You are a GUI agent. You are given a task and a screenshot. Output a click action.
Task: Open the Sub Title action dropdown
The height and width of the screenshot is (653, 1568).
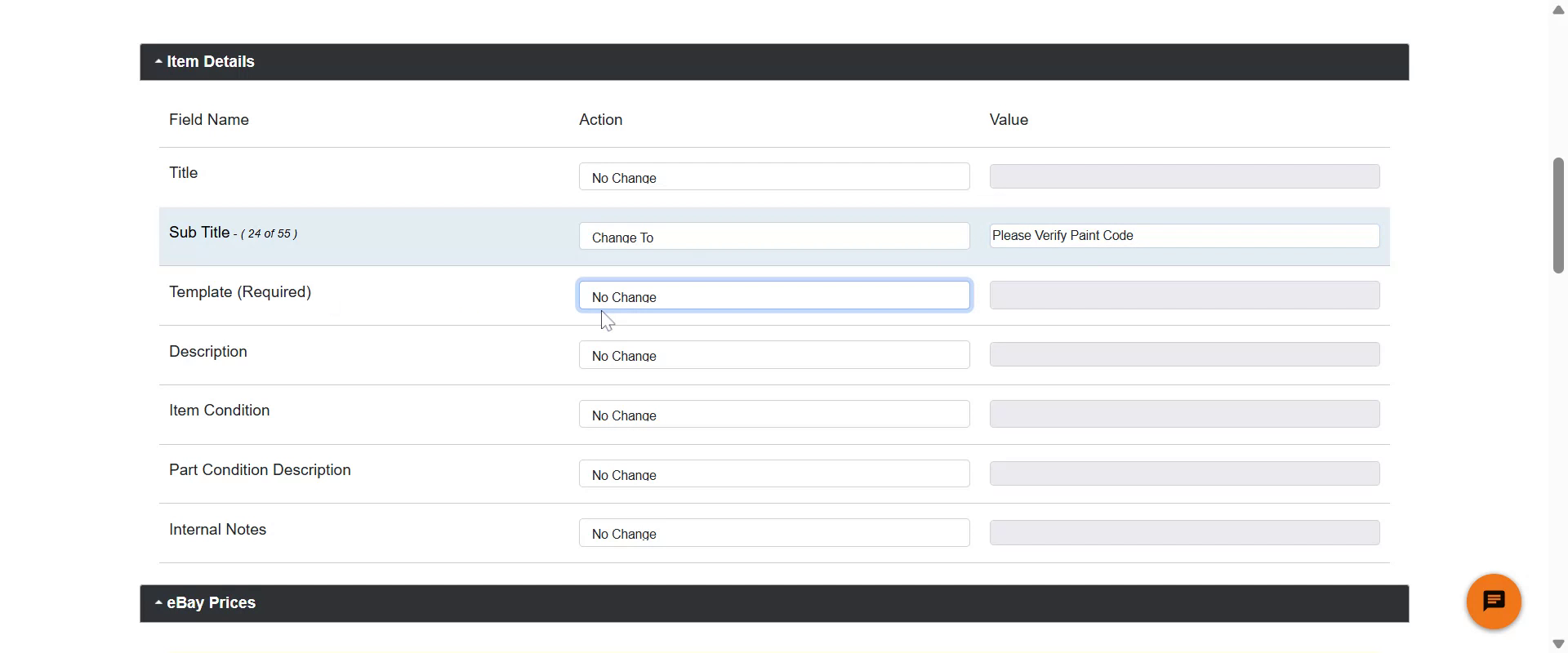click(773, 237)
